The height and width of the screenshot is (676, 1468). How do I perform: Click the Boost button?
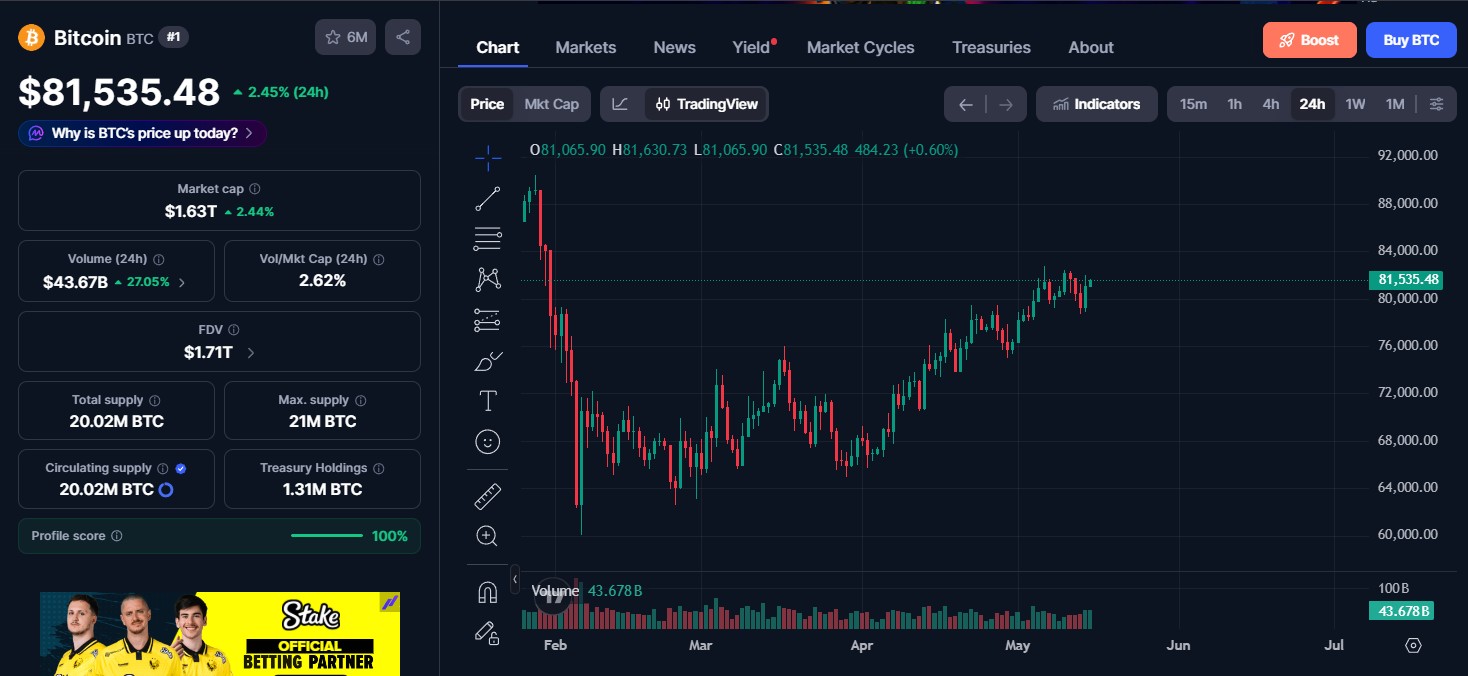click(x=1310, y=40)
